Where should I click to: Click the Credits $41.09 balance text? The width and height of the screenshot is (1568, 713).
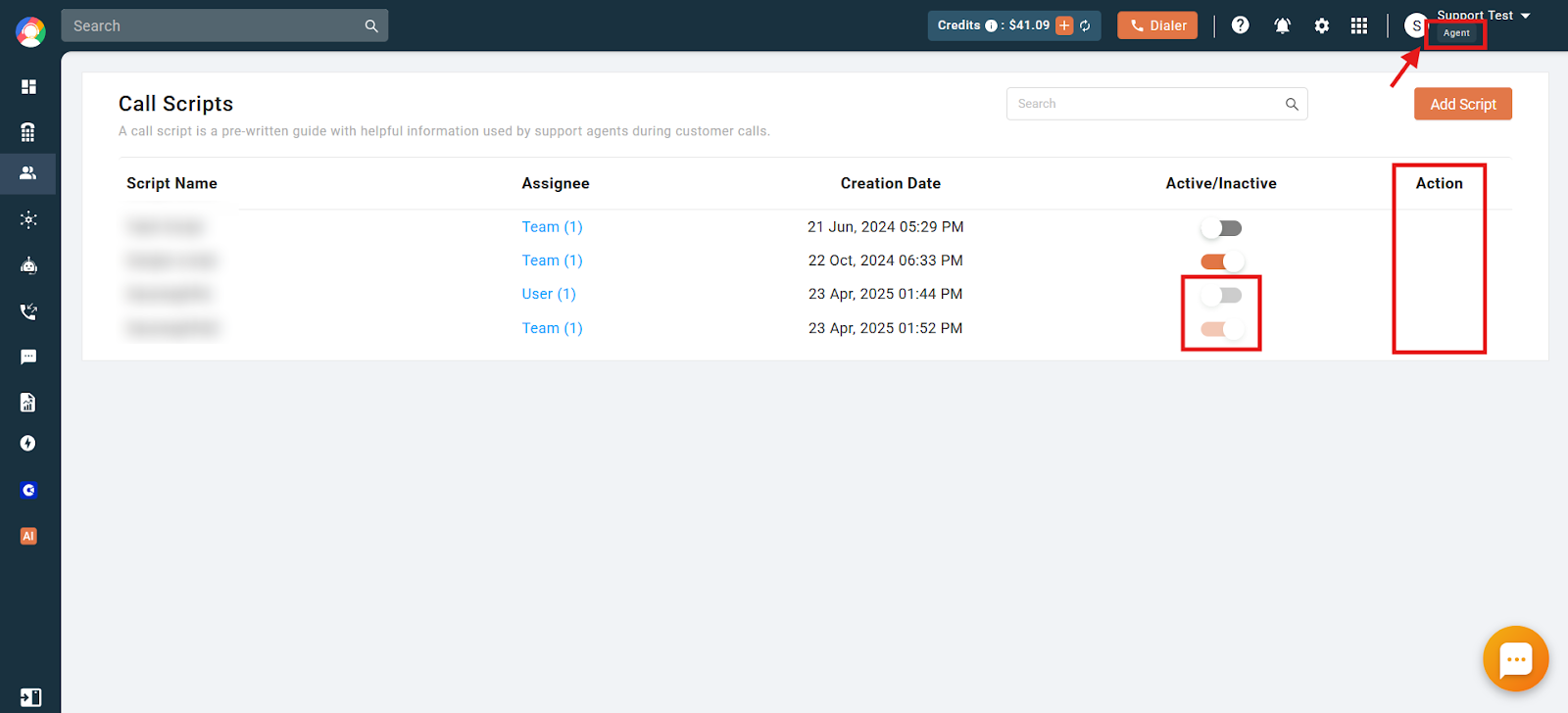(x=1029, y=25)
